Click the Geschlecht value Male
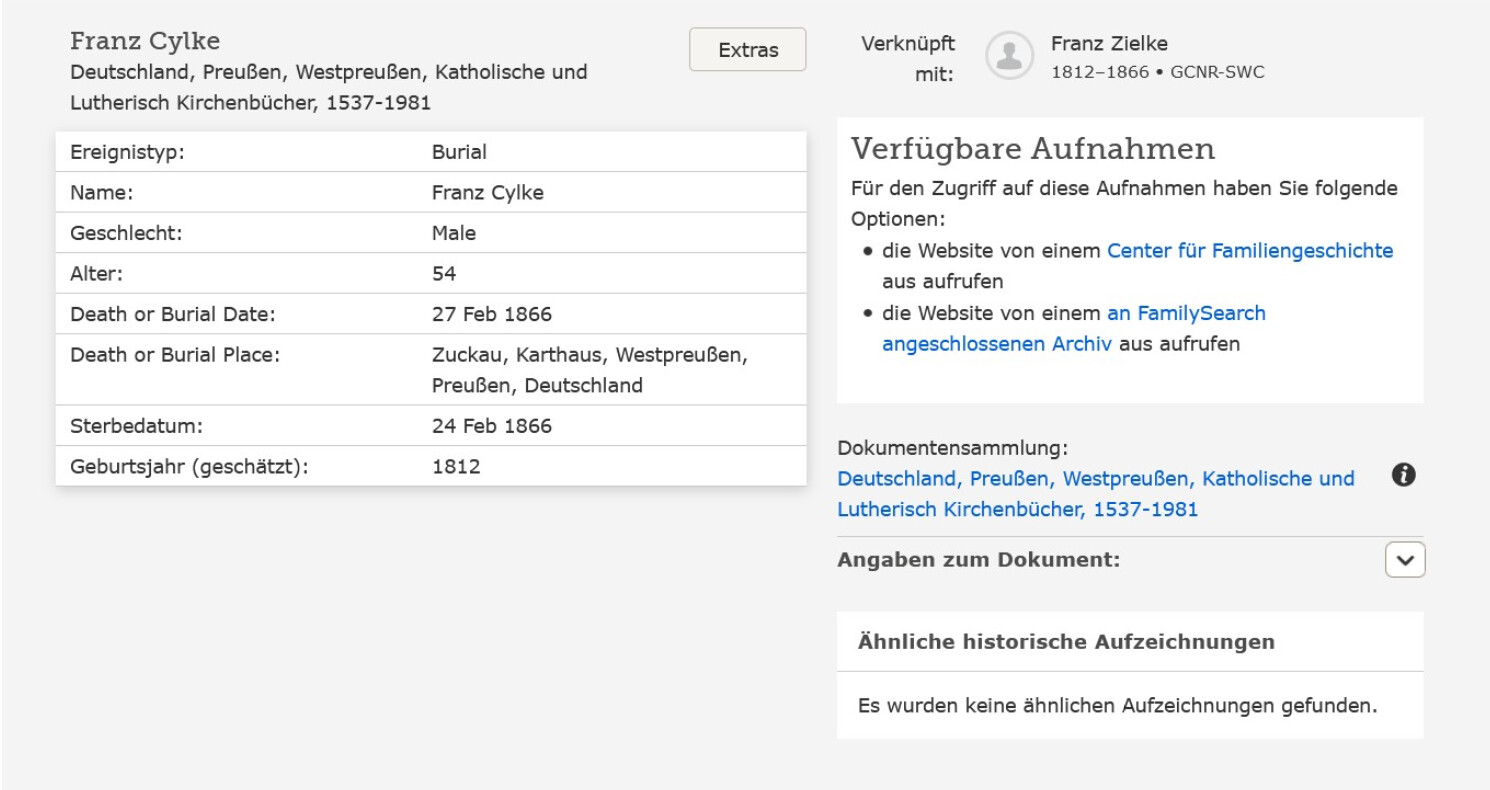This screenshot has height=790, width=1490. pyautogui.click(x=454, y=234)
